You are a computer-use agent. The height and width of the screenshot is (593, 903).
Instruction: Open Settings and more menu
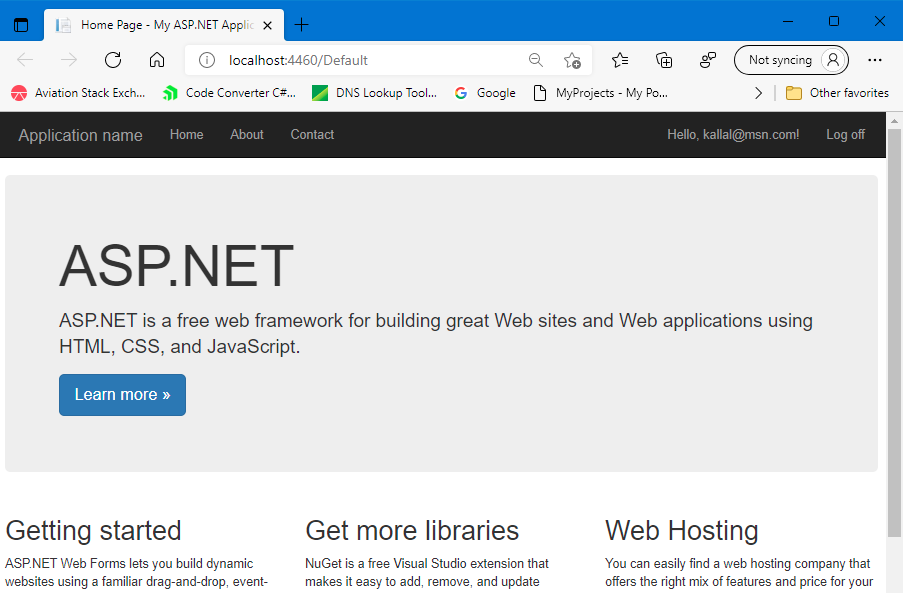tap(875, 60)
